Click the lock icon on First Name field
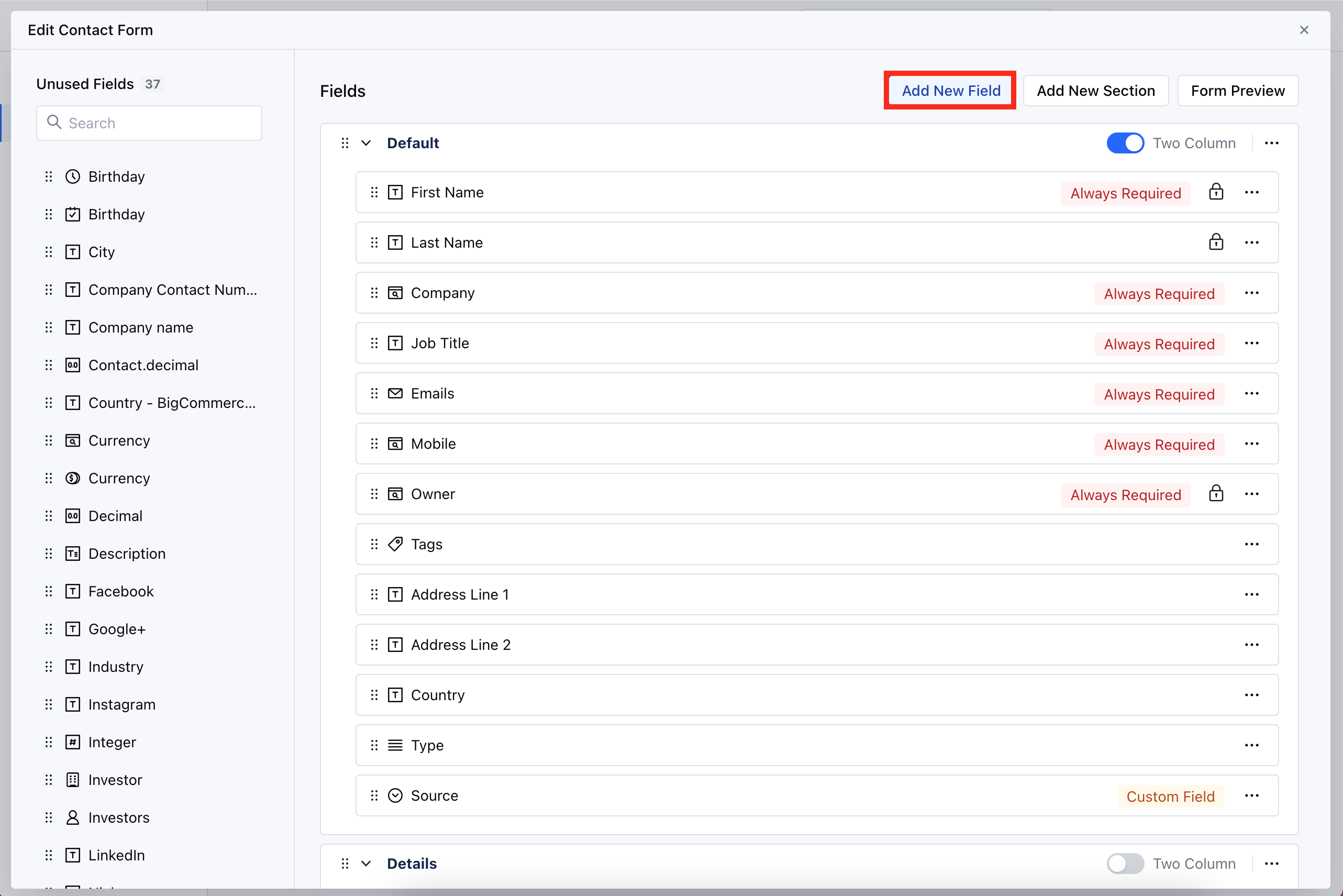 pyautogui.click(x=1216, y=192)
